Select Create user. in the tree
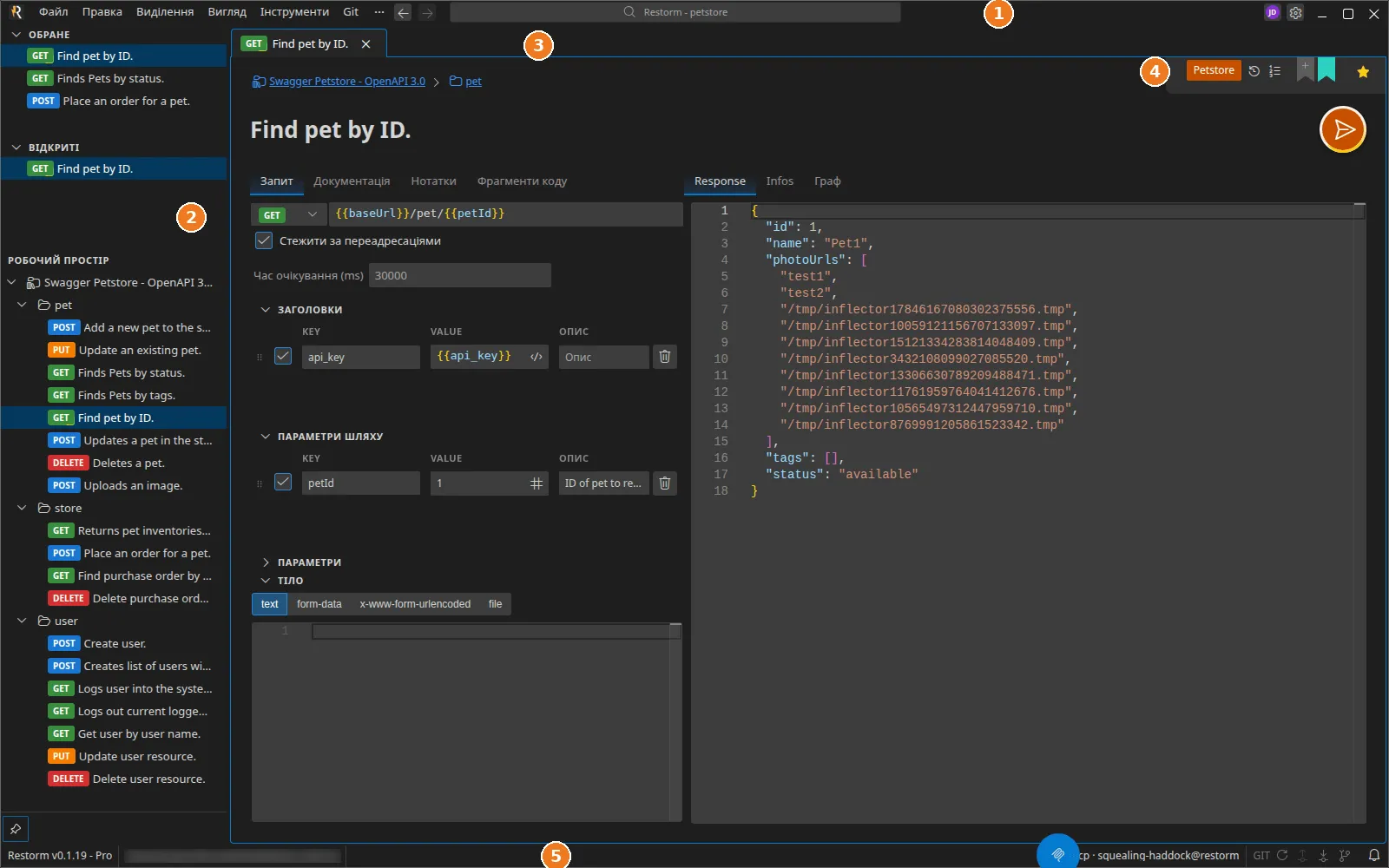The height and width of the screenshot is (868, 1389). pos(115,643)
